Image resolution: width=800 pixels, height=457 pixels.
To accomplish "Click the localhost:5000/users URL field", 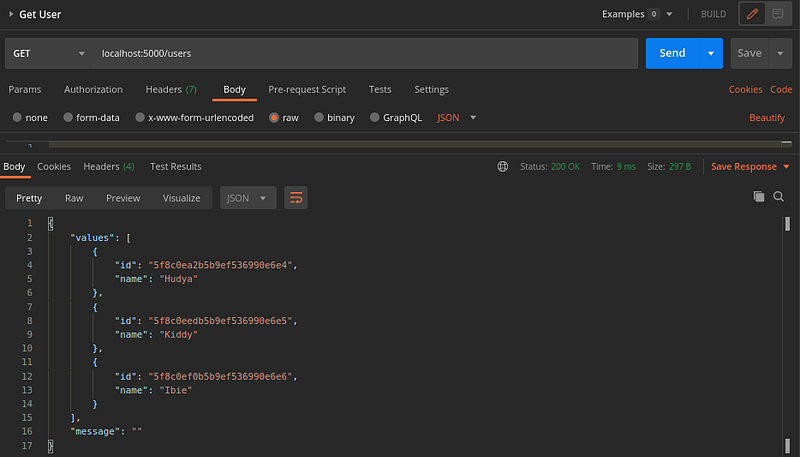I will click(x=365, y=53).
